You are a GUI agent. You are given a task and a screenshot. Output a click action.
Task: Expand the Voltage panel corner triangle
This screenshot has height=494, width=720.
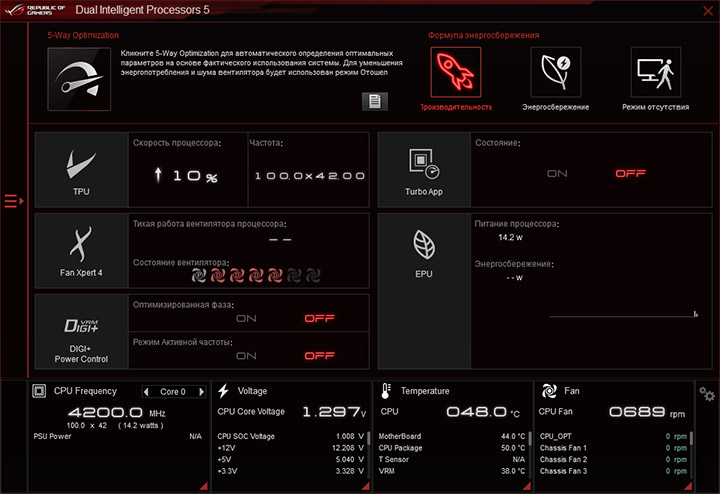pyautogui.click(x=366, y=486)
